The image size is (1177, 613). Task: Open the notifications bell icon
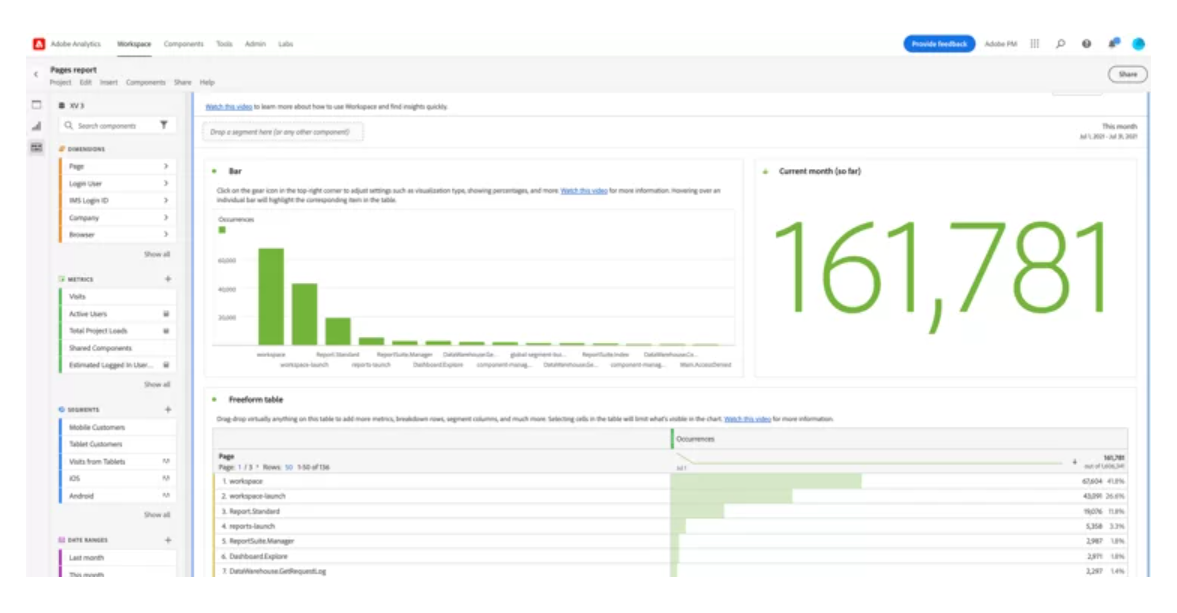click(1113, 44)
